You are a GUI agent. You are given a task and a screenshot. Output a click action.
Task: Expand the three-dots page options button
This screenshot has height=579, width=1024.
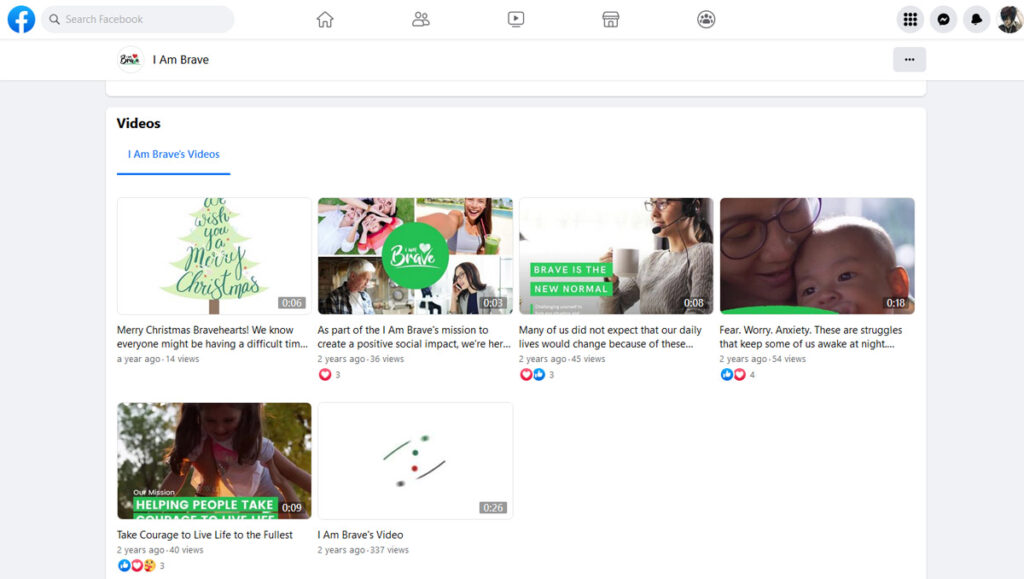(x=909, y=60)
